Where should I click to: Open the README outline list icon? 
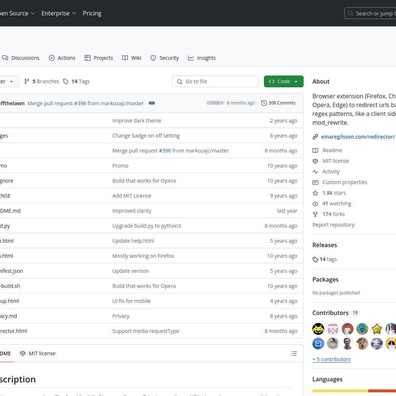click(x=294, y=353)
